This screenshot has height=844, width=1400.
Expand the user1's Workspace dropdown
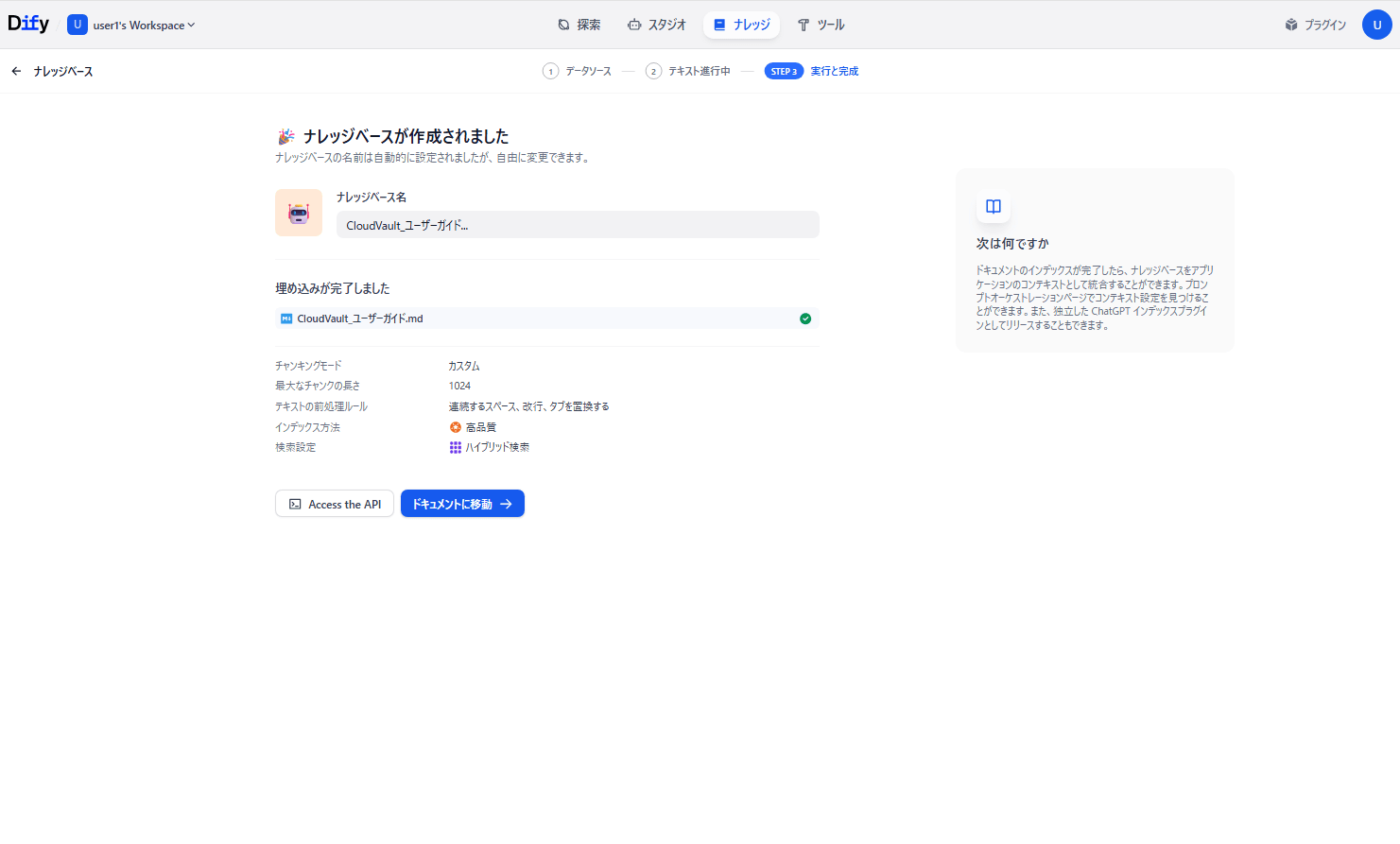pyautogui.click(x=144, y=26)
